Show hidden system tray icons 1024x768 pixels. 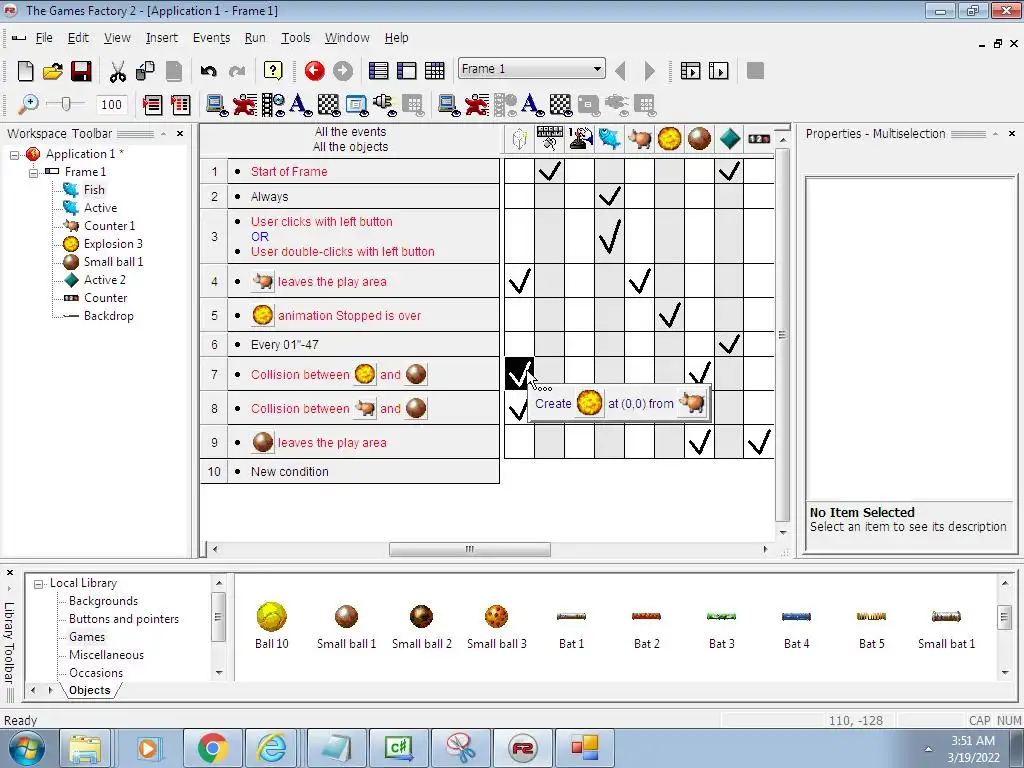[x=928, y=749]
